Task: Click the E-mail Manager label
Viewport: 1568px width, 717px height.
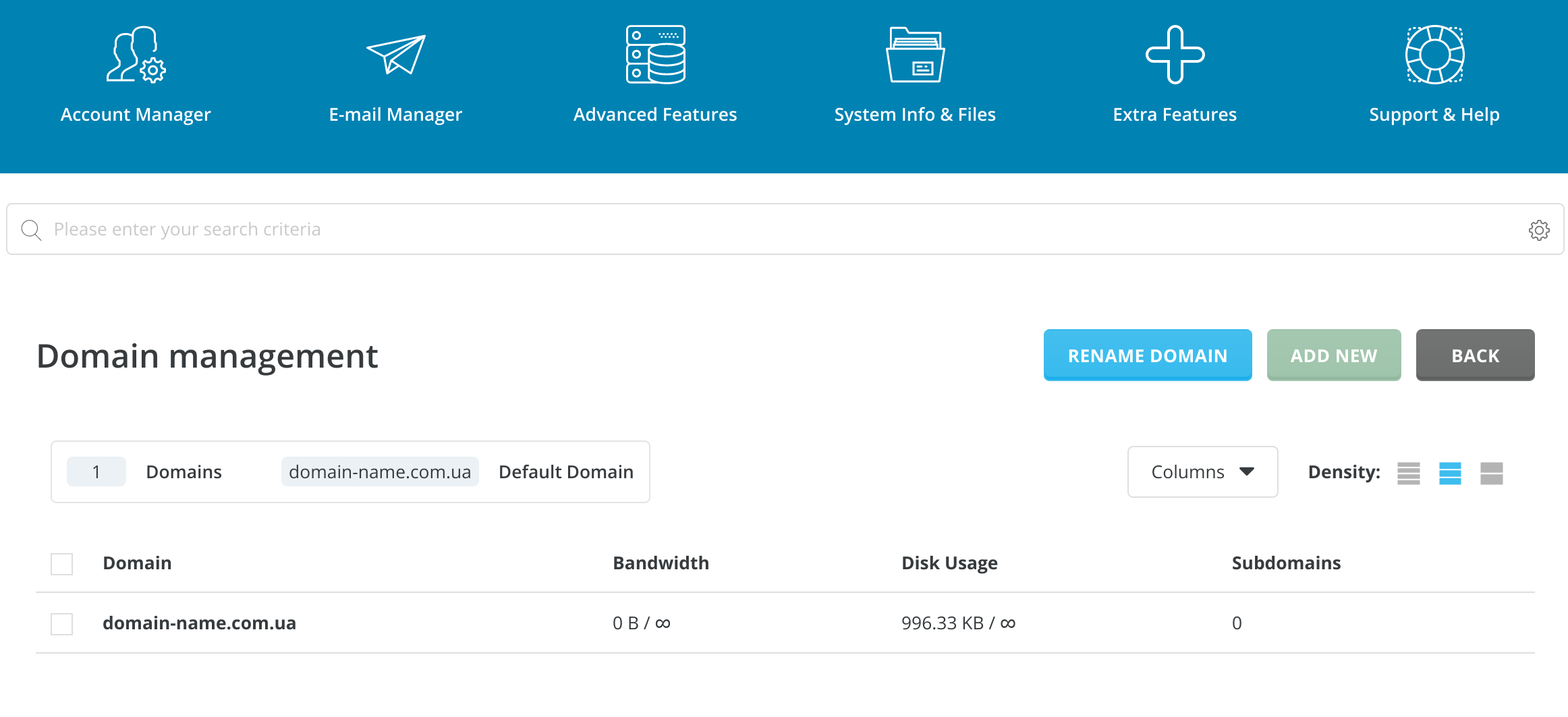Action: pos(395,115)
